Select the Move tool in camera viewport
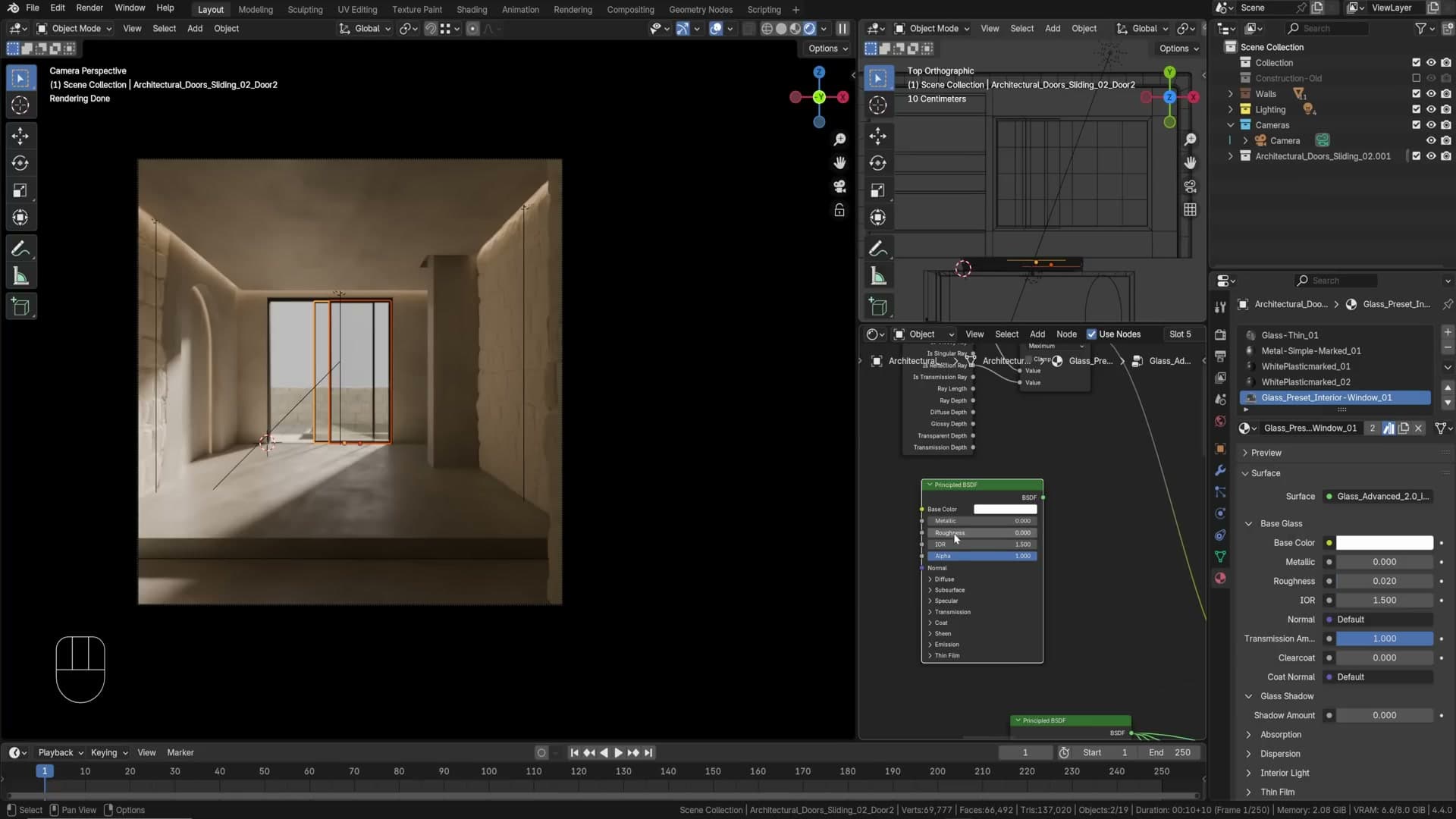Viewport: 1456px width, 819px height. pos(20,136)
